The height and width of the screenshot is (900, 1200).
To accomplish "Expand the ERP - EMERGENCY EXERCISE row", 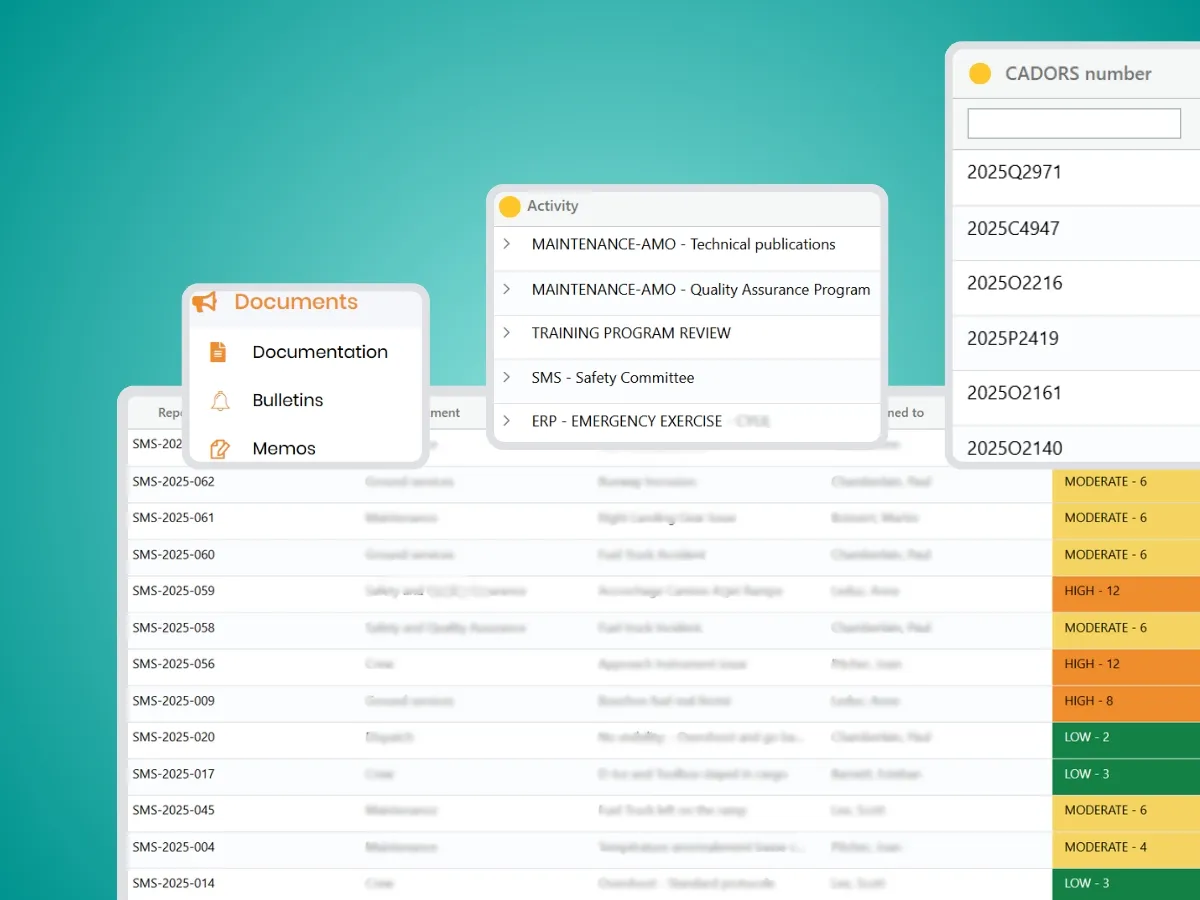I will pos(507,421).
